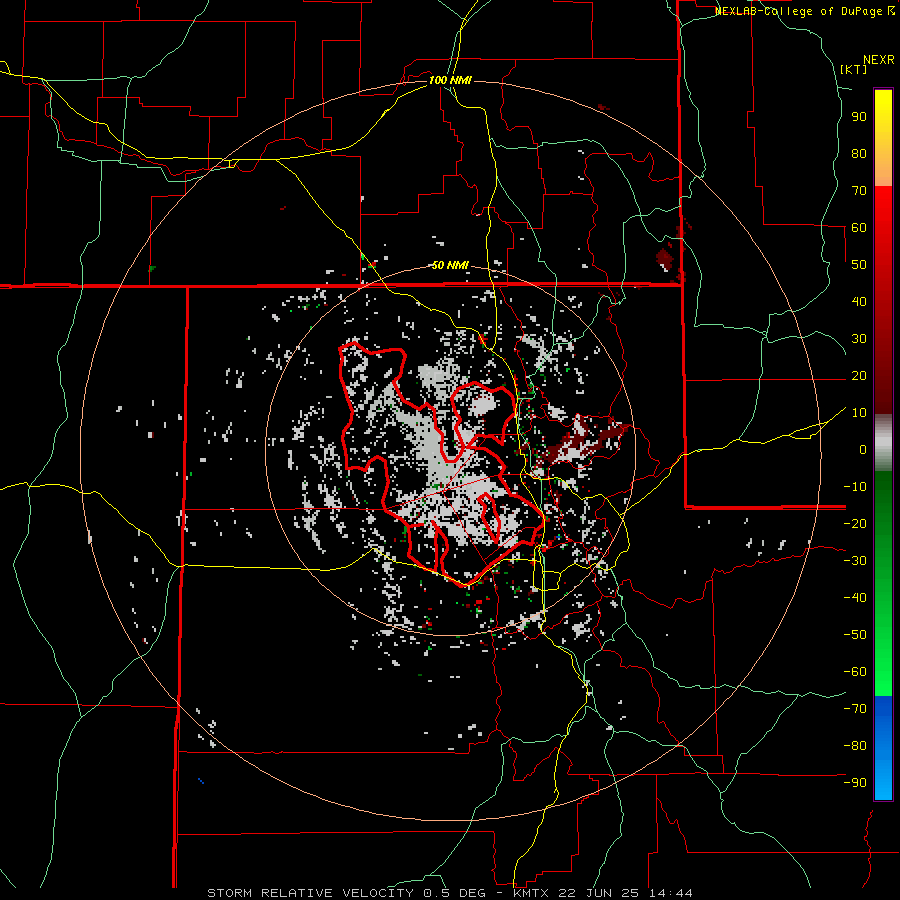900x900 pixels.
Task: Click the -50 scale label
Action: point(855,635)
